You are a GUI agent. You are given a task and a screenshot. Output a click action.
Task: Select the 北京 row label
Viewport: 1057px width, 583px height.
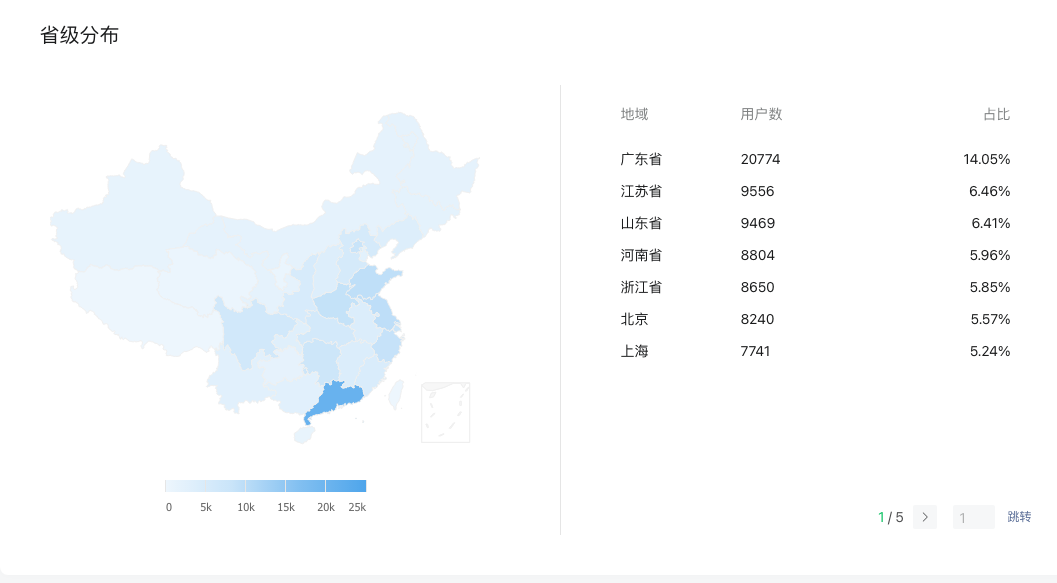634,319
